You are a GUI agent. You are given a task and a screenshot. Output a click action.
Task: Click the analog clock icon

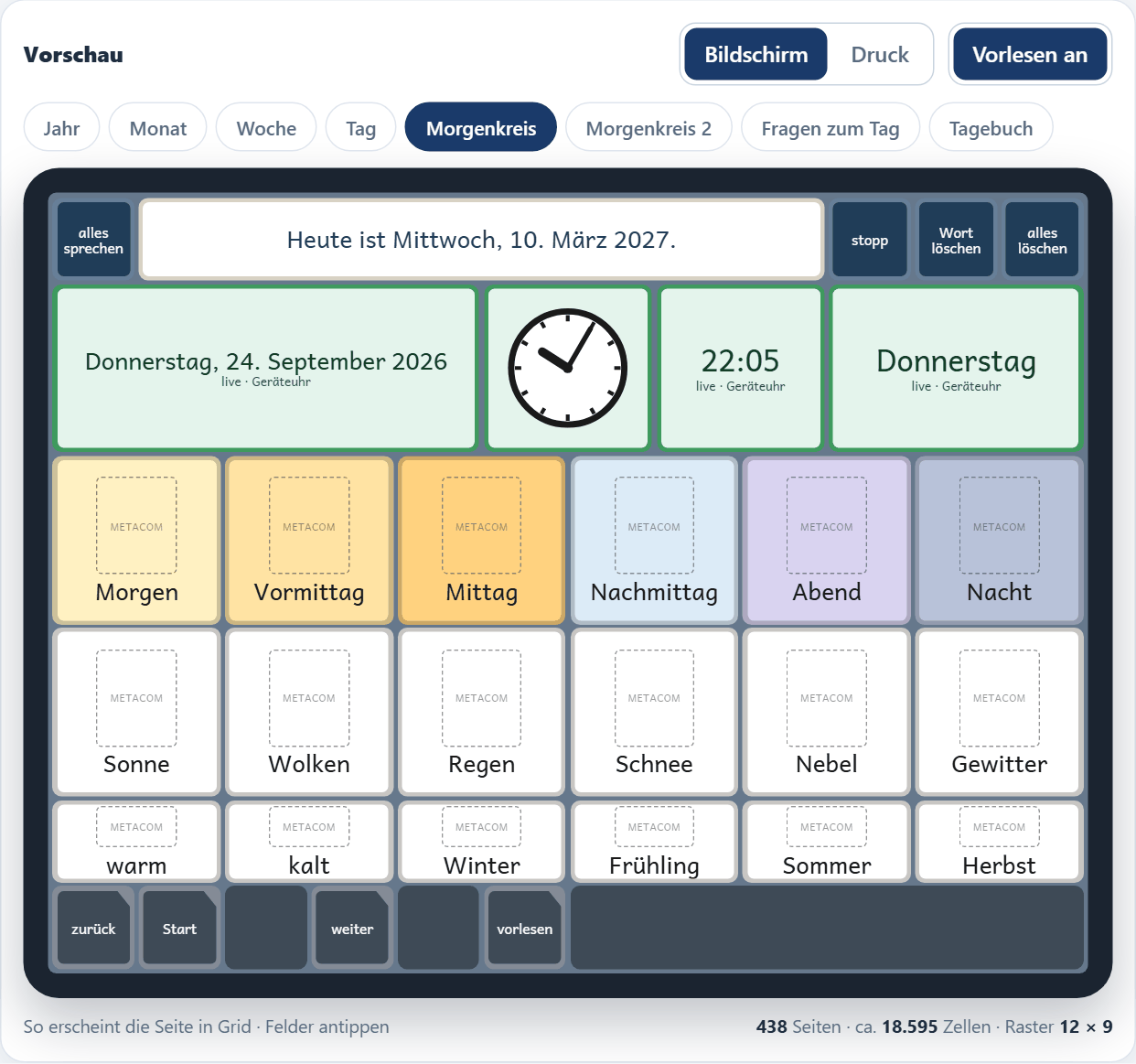(568, 368)
